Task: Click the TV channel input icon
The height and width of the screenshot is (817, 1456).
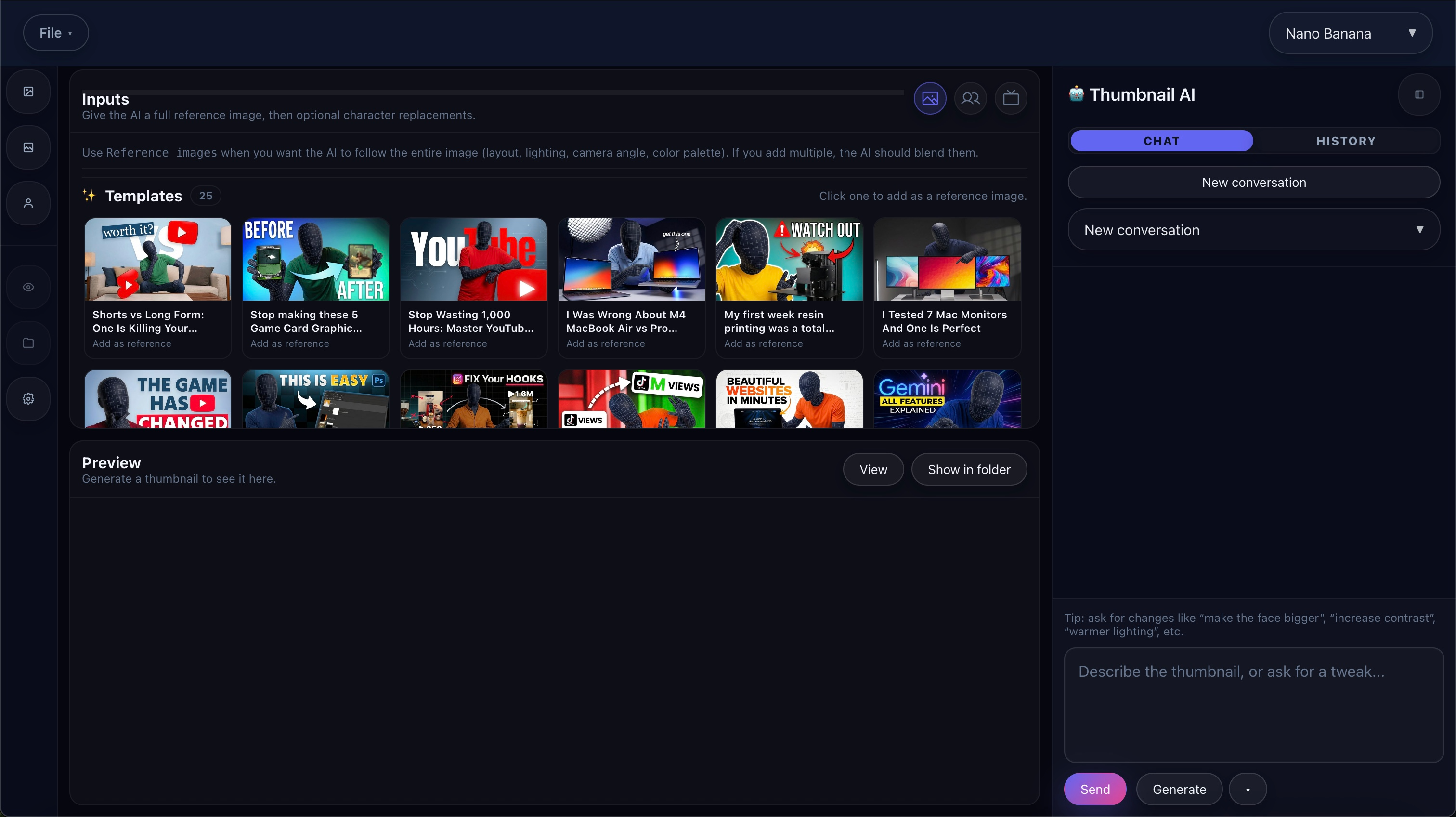Action: [x=1011, y=98]
